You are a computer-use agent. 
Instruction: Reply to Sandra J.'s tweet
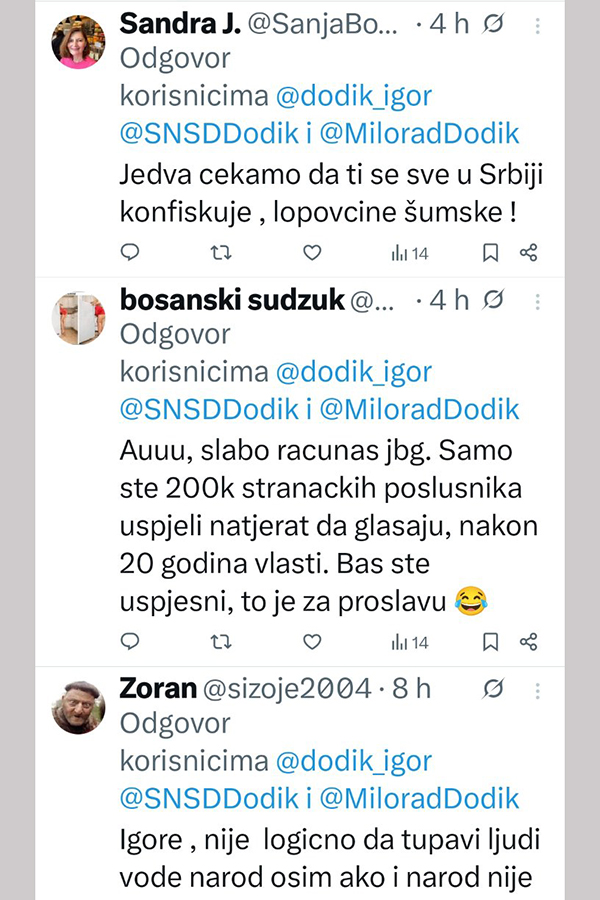[130, 253]
